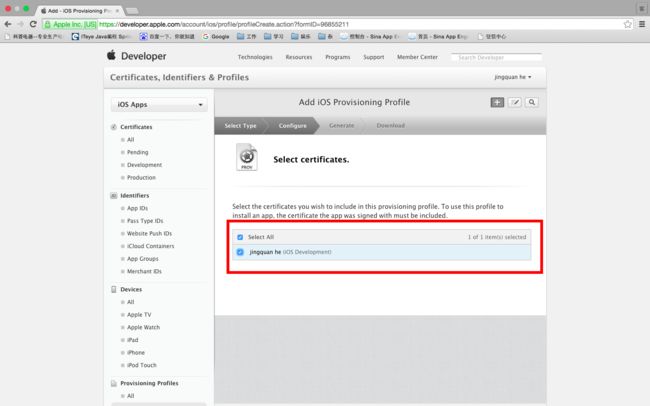
Task: Open Support in top navigation
Action: coord(374,57)
